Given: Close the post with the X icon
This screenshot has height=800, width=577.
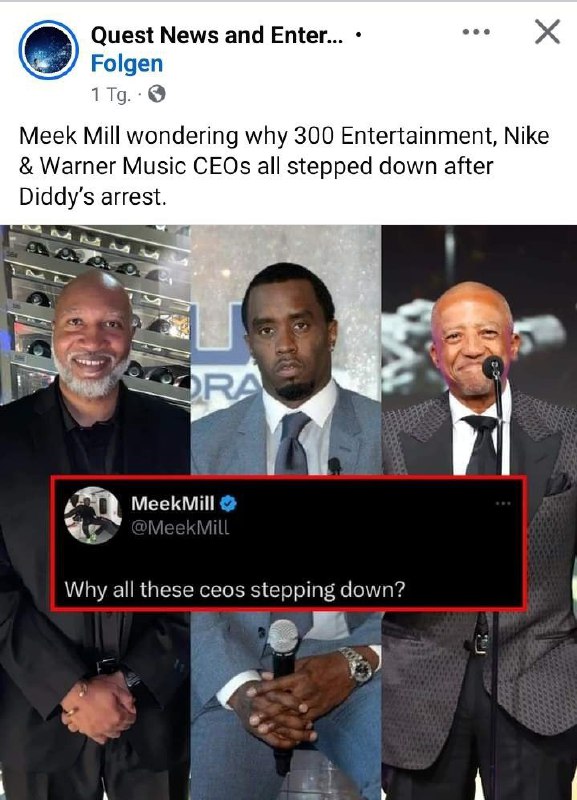Looking at the screenshot, I should point(547,32).
